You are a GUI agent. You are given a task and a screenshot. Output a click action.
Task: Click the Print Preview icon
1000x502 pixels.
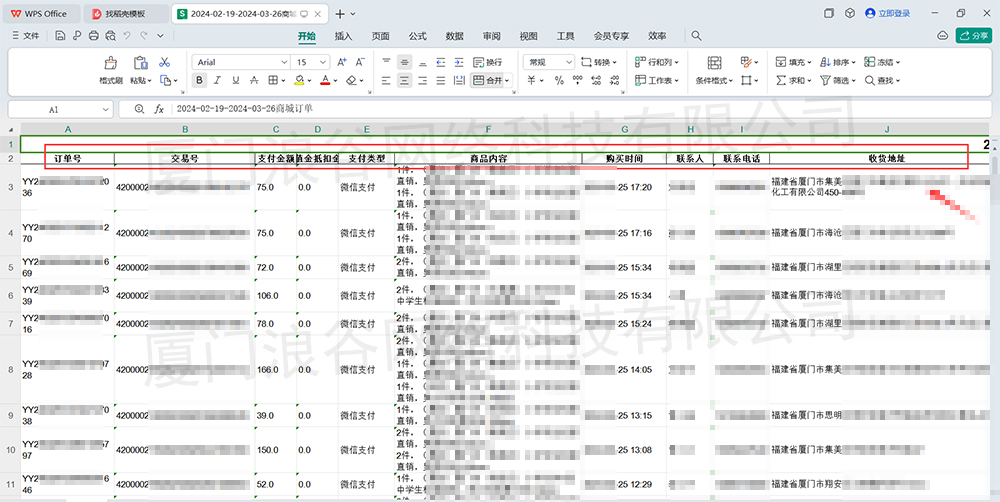tap(110, 36)
